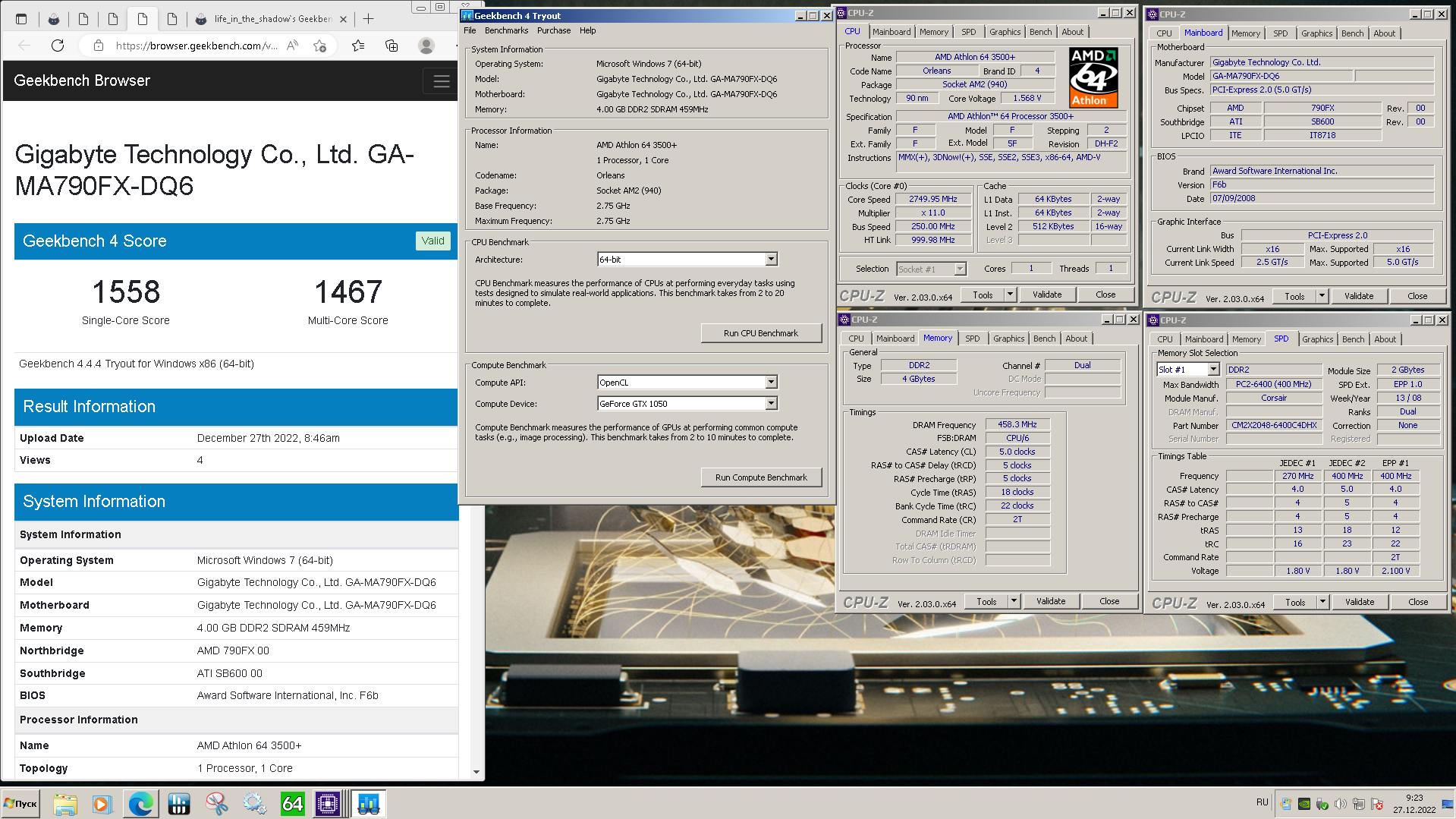This screenshot has height=819, width=1456.
Task: Click Run Compute Benchmark button
Action: 761,477
